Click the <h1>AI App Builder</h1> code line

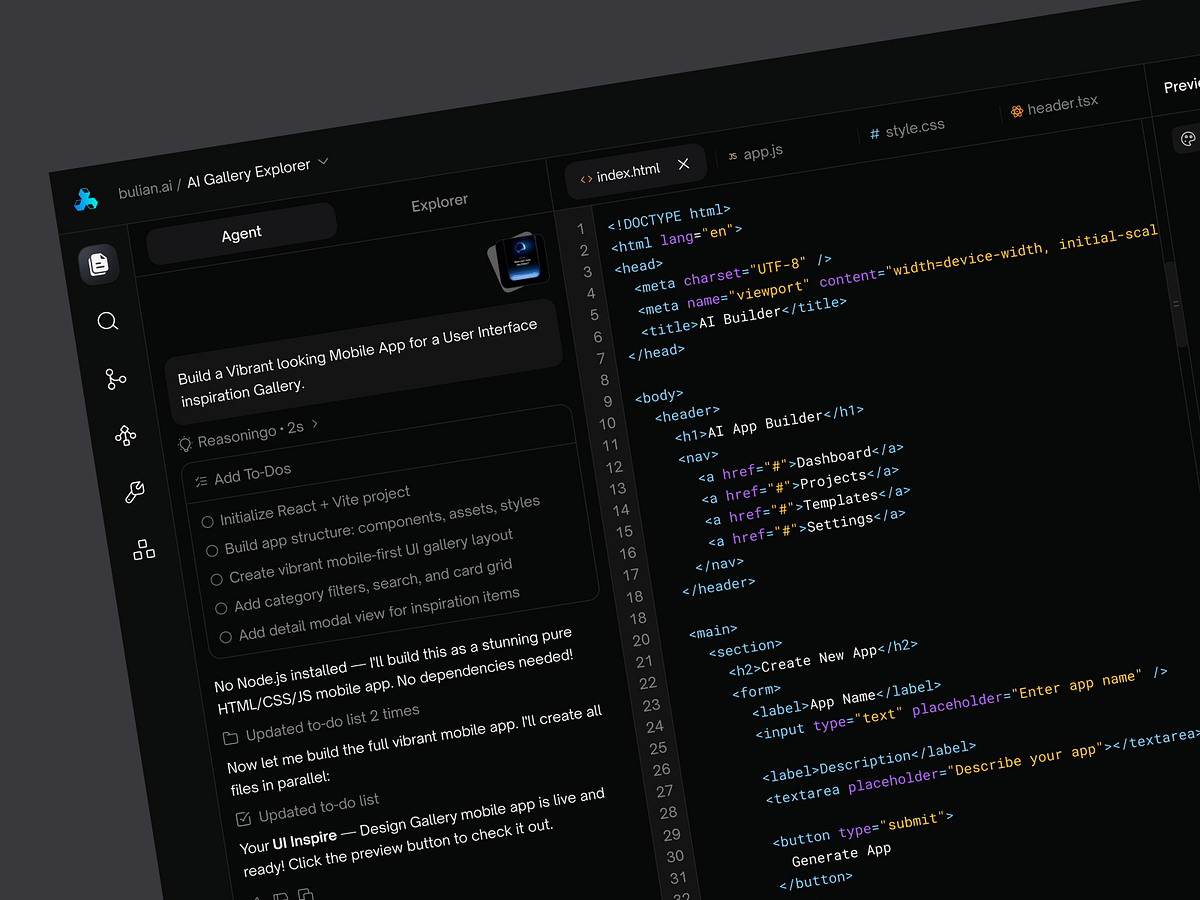[769, 422]
